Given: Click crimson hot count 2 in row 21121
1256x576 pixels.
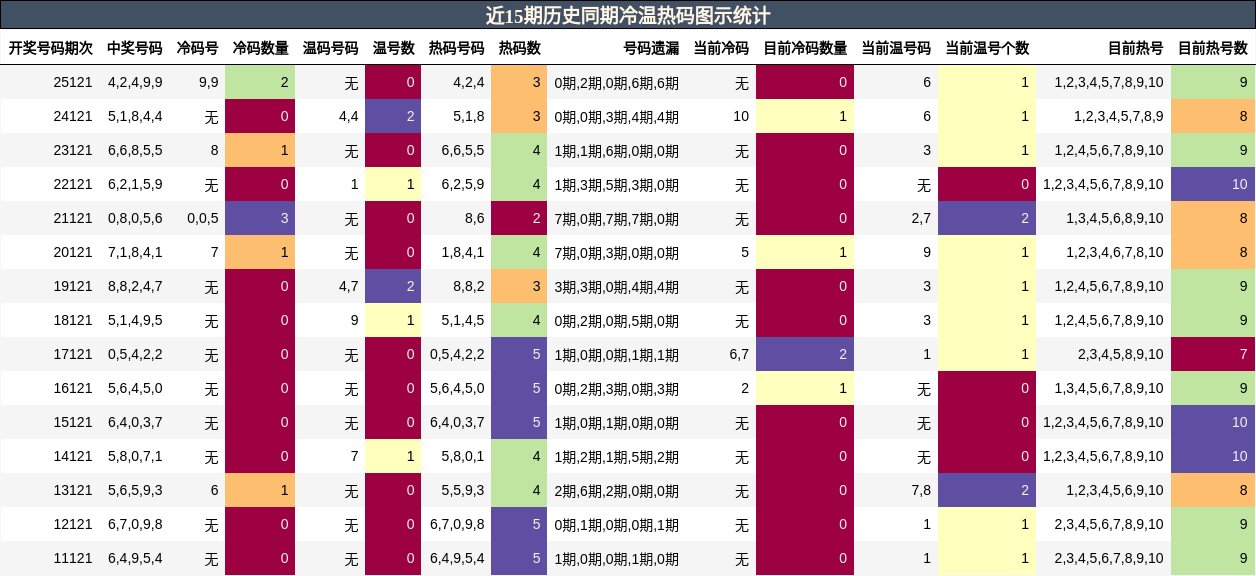Looking at the screenshot, I should pyautogui.click(x=519, y=218).
